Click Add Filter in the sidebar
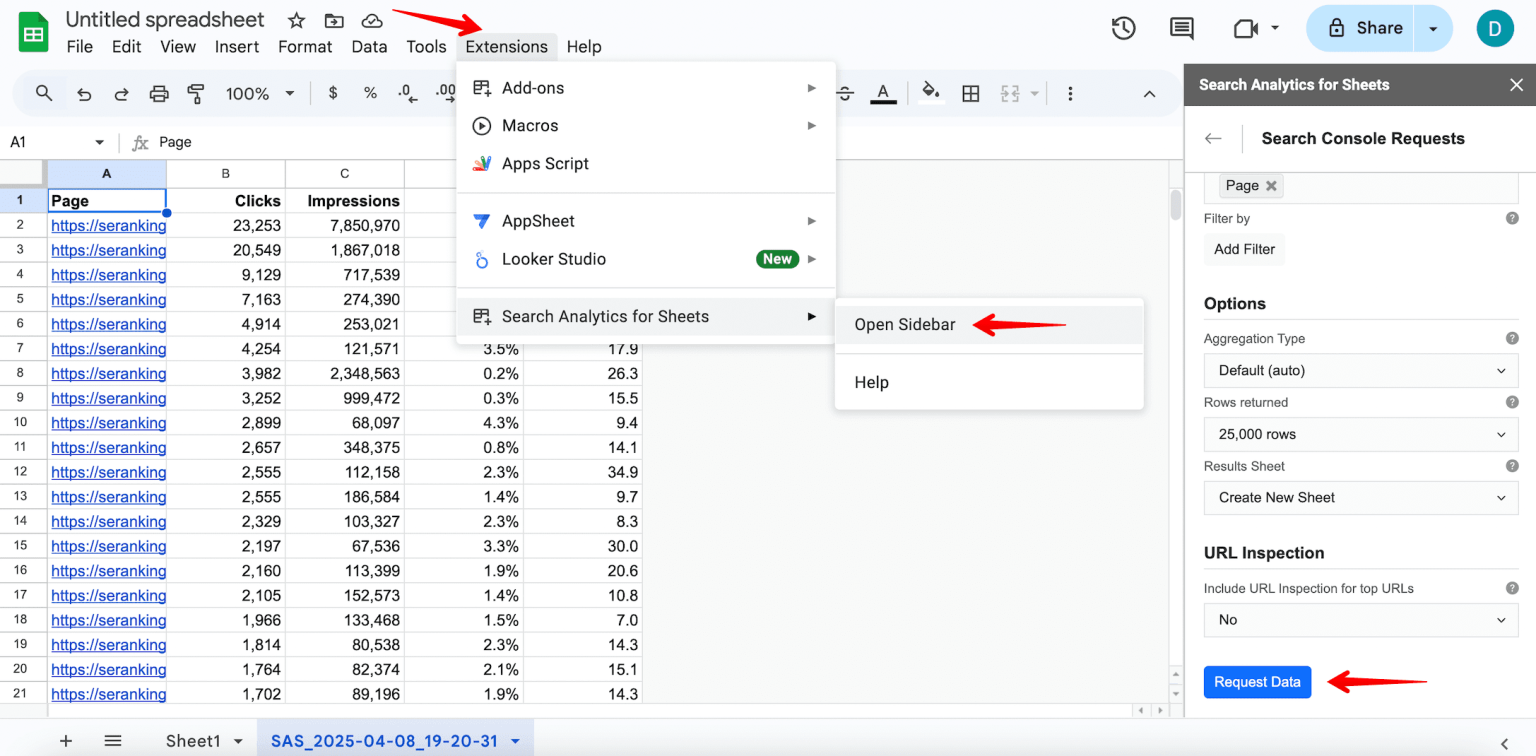 pos(1243,249)
